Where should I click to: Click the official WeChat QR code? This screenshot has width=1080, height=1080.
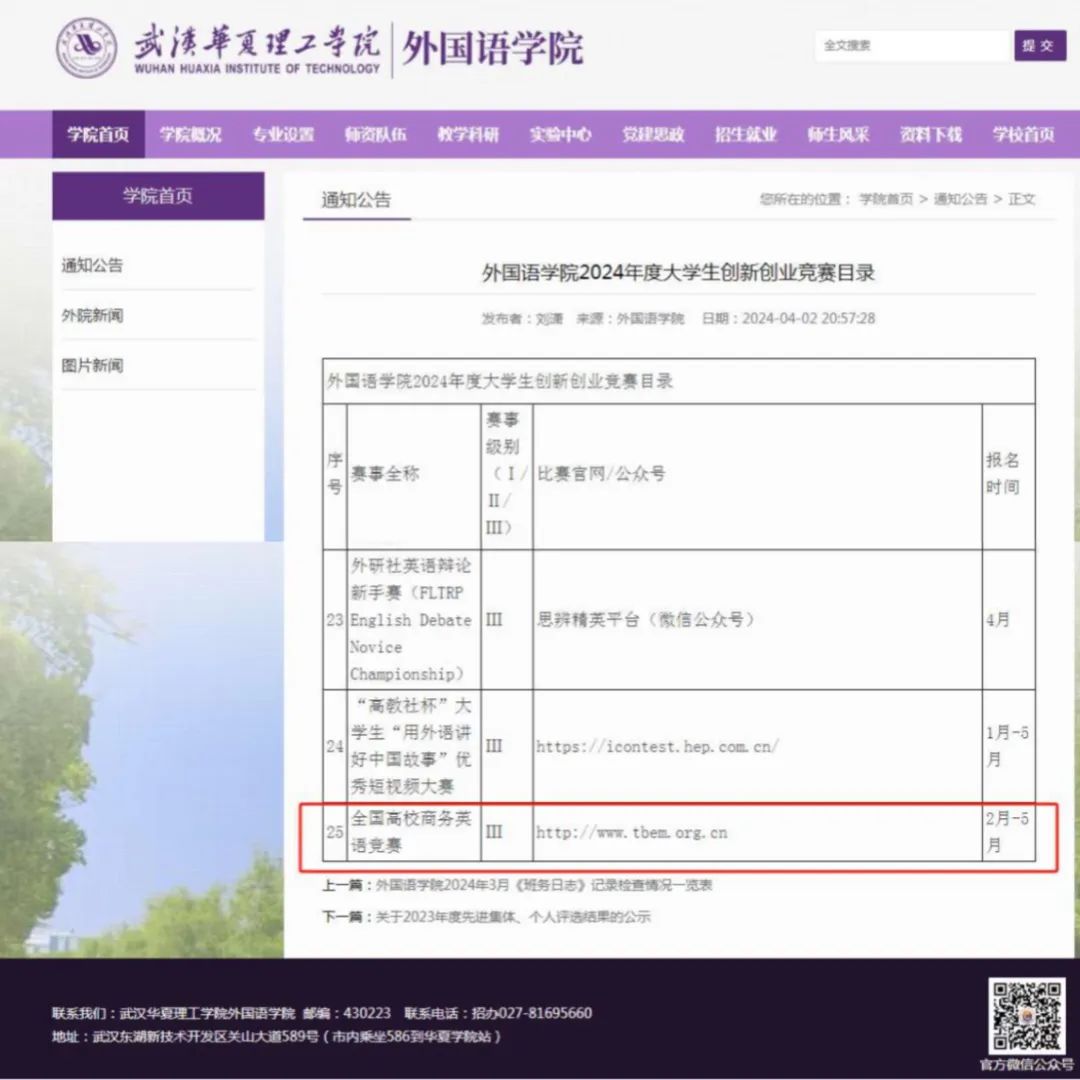point(1027,1014)
